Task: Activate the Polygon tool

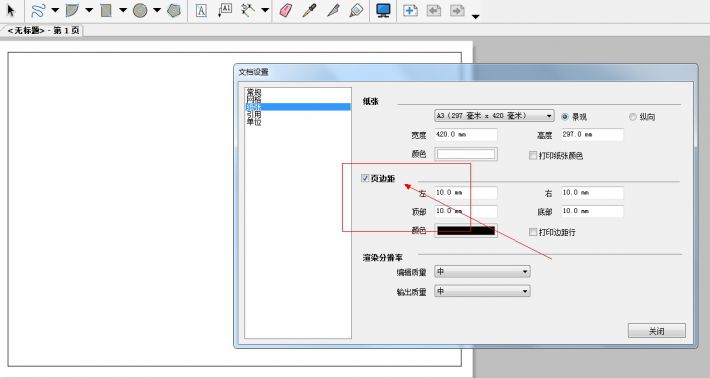Action: pyautogui.click(x=174, y=10)
